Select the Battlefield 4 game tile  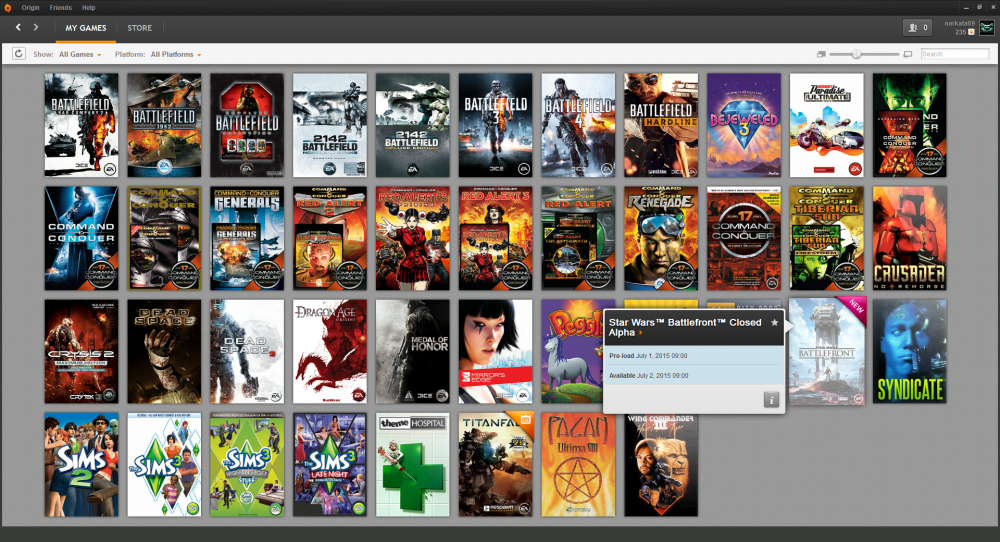point(578,125)
